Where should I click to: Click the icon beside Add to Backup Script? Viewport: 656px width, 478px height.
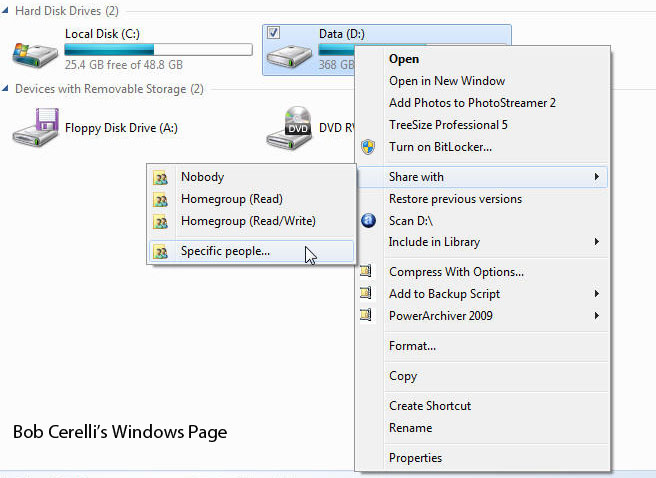pyautogui.click(x=366, y=293)
